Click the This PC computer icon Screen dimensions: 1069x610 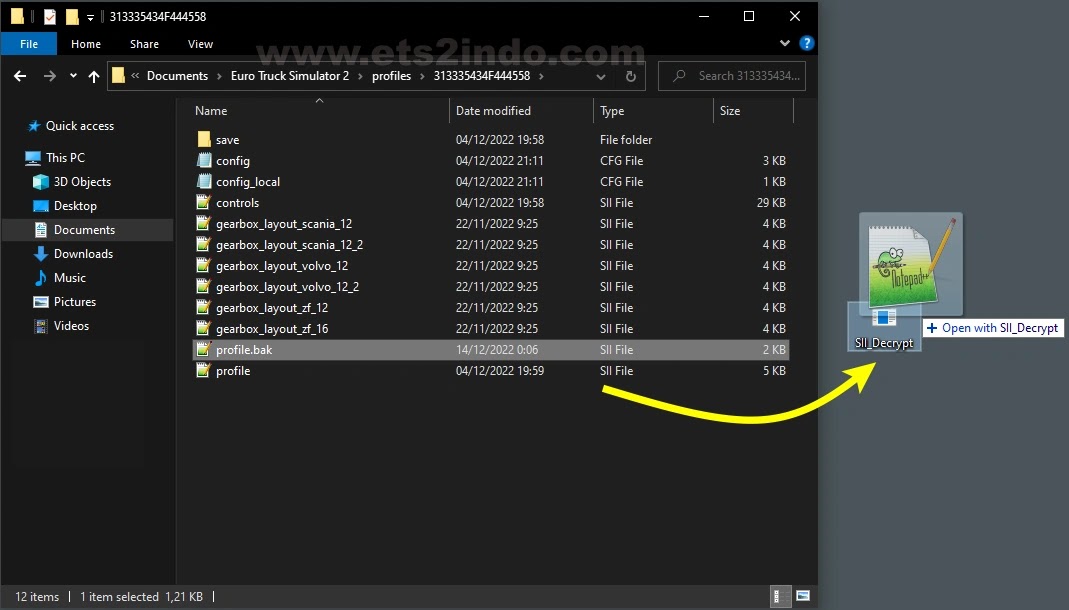pos(33,158)
